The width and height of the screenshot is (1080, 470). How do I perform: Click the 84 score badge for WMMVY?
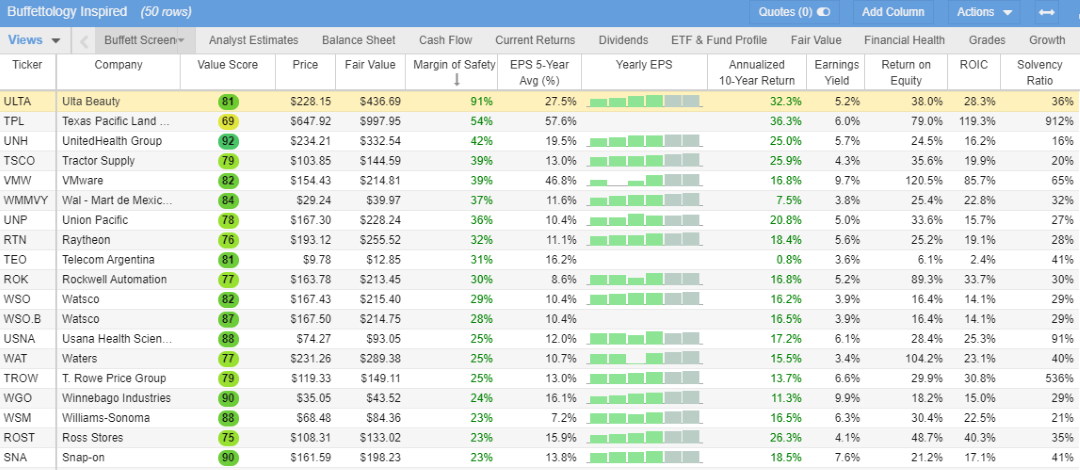click(228, 201)
